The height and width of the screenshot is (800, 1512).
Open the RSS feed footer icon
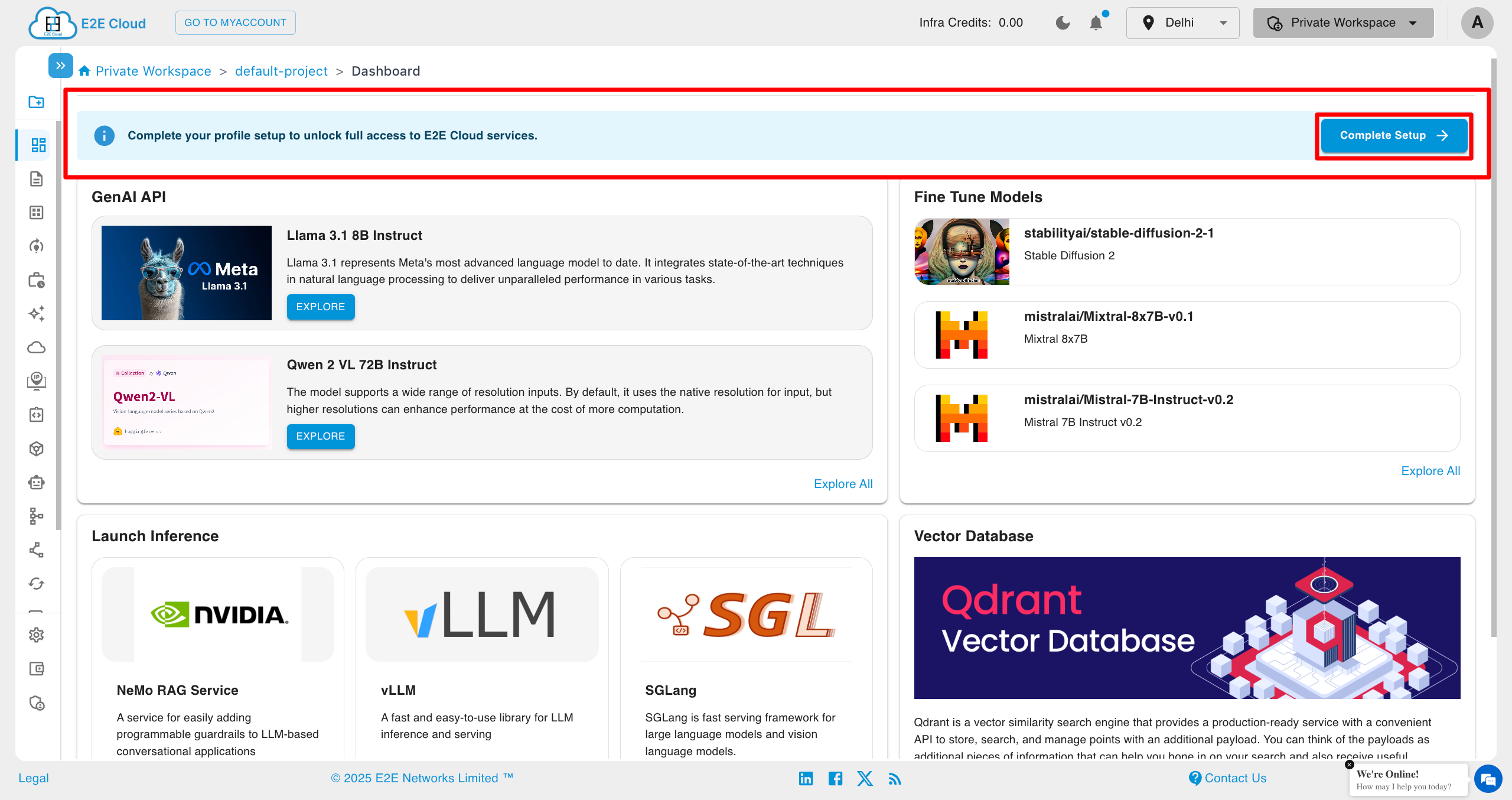[x=895, y=779]
